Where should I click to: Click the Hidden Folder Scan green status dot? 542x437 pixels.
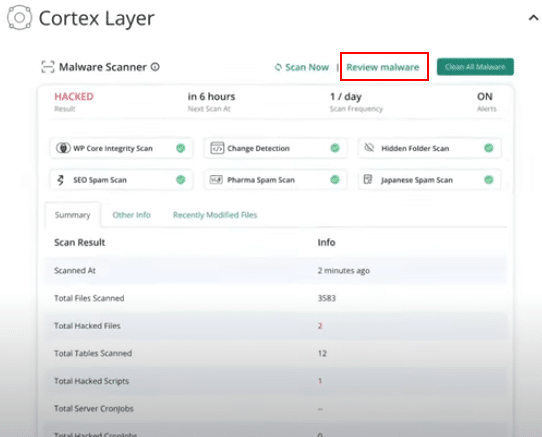488,148
